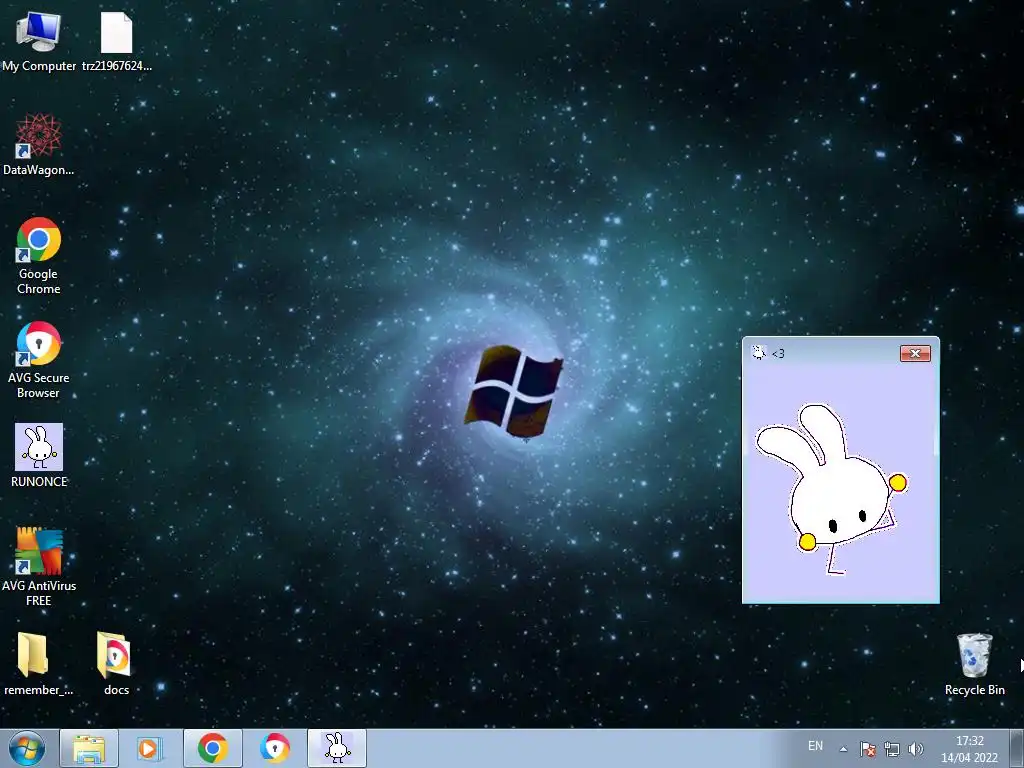Activate the bunny app taskbar button
This screenshot has width=1024, height=768.
[337, 748]
